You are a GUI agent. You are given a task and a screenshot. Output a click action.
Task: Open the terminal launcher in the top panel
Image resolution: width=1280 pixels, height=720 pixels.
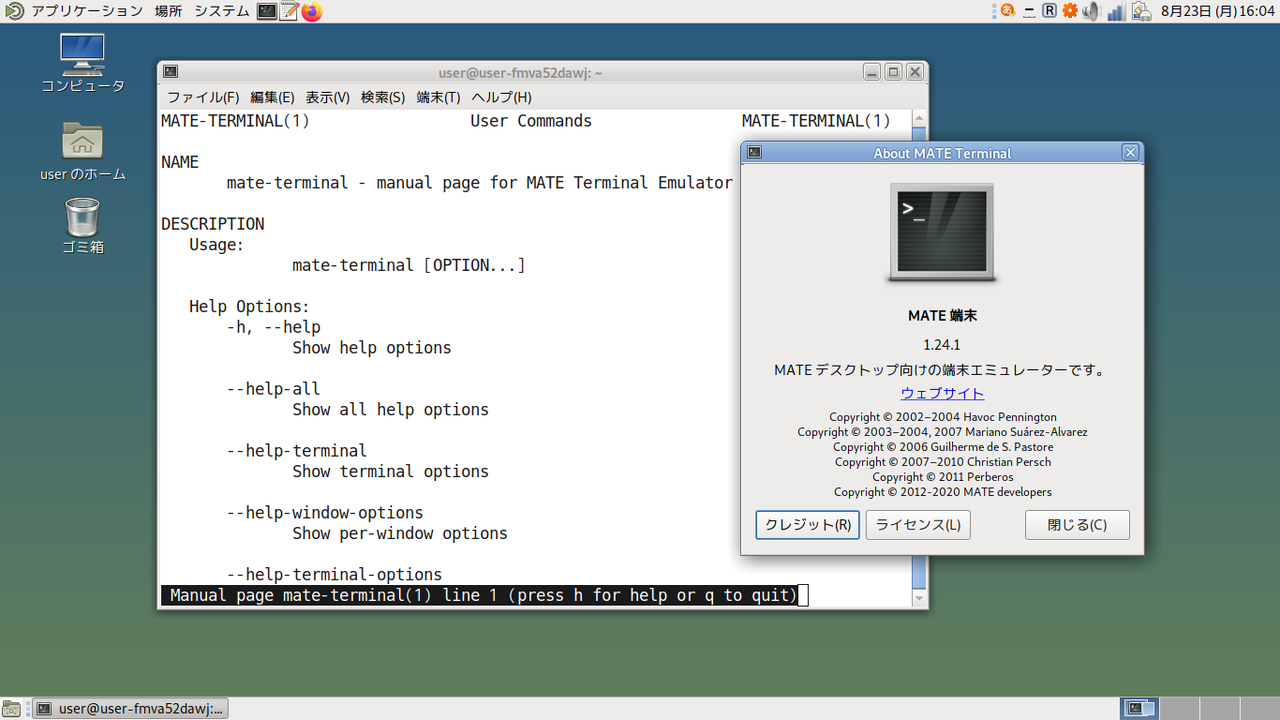click(267, 11)
